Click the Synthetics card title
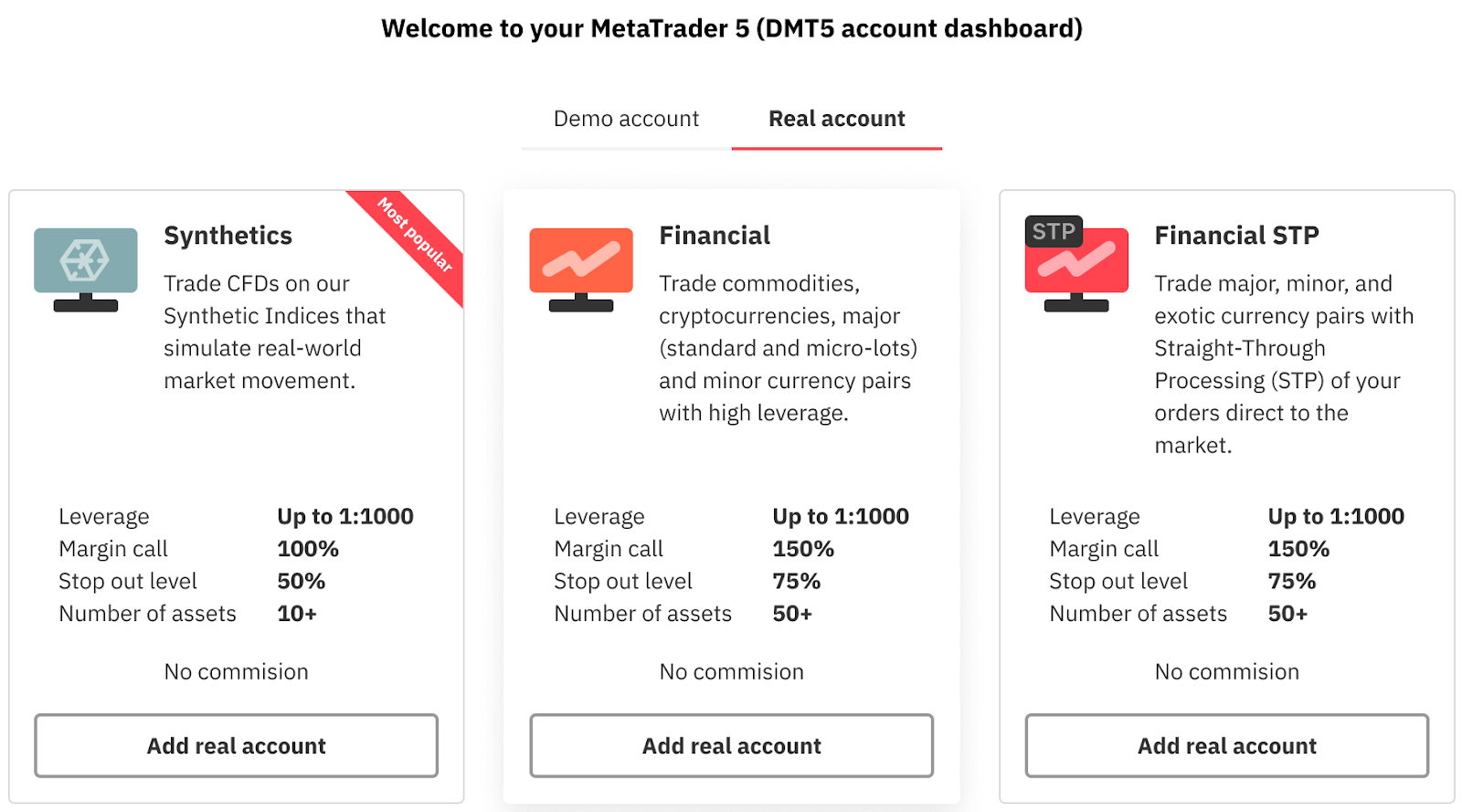Viewport: 1462px width, 812px height. [228, 236]
